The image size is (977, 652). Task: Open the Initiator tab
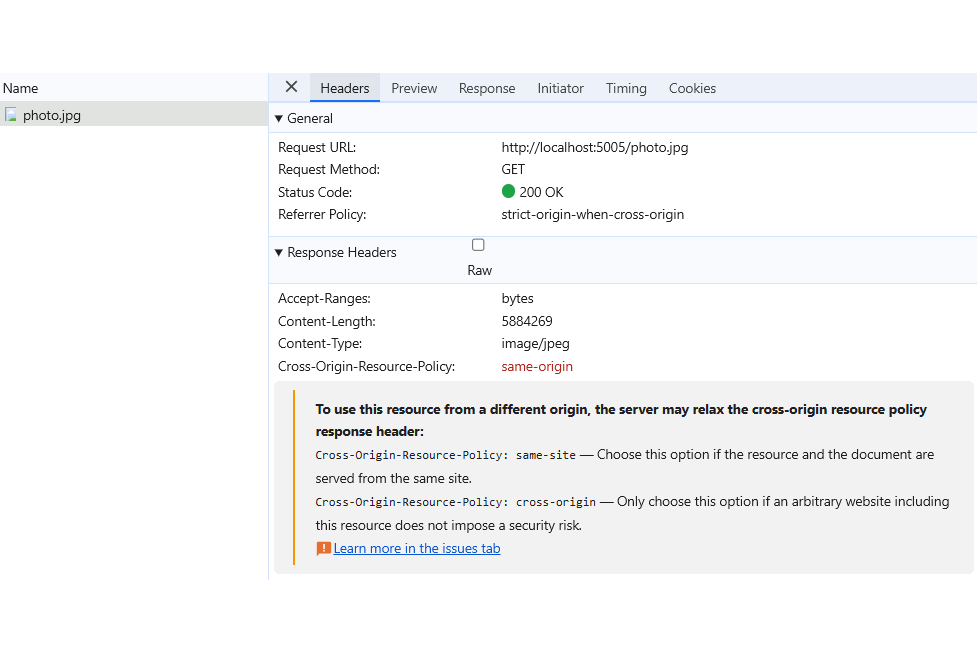coord(560,88)
